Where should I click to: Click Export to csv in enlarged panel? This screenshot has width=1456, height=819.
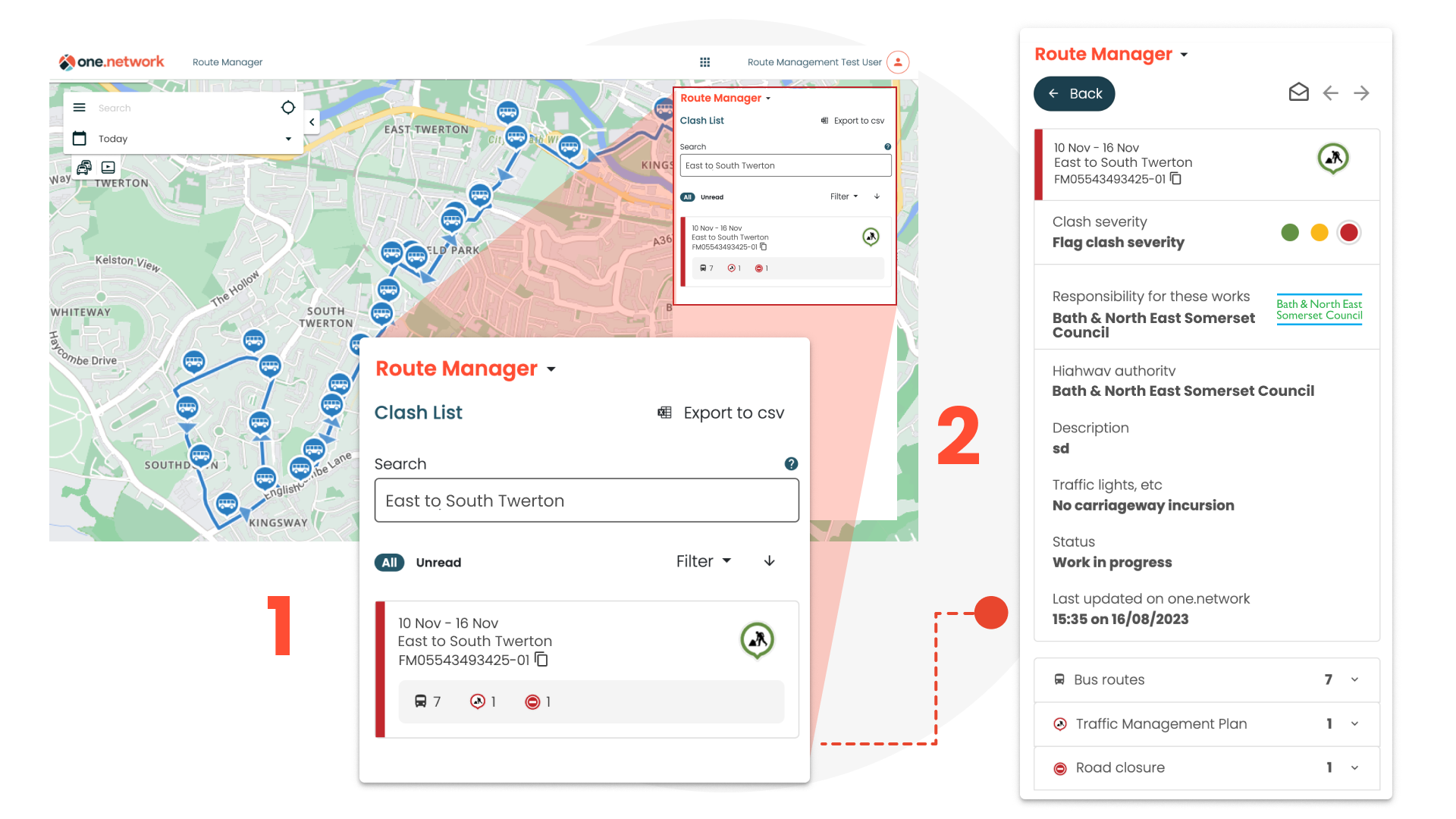pyautogui.click(x=733, y=413)
